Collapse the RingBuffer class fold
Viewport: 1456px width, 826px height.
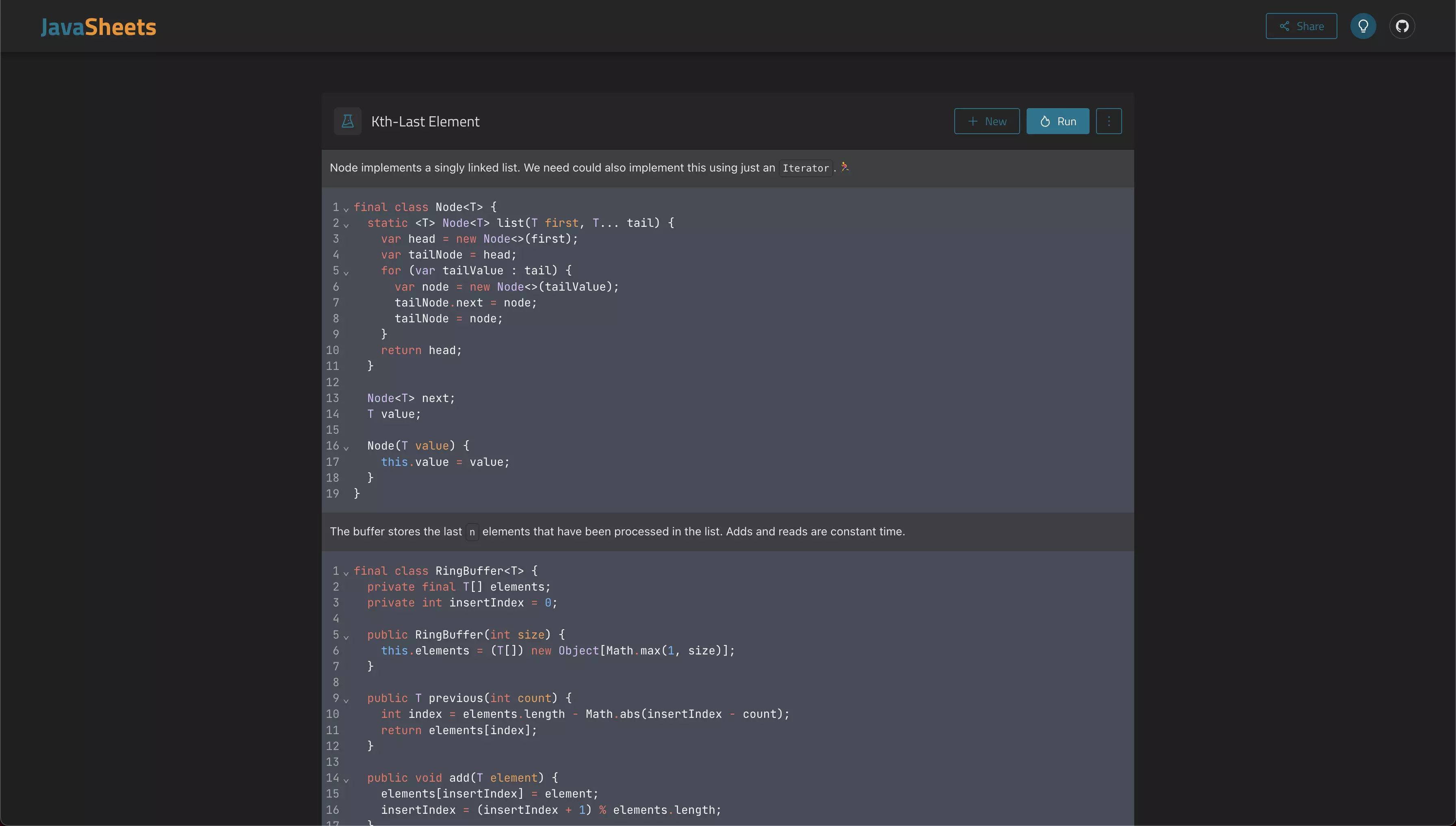347,573
